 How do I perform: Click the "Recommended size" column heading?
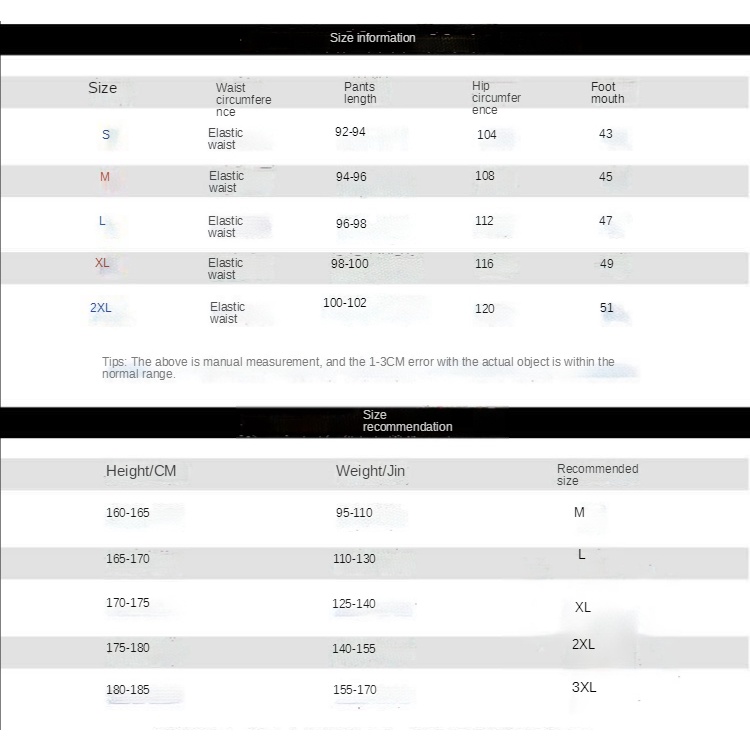597,474
